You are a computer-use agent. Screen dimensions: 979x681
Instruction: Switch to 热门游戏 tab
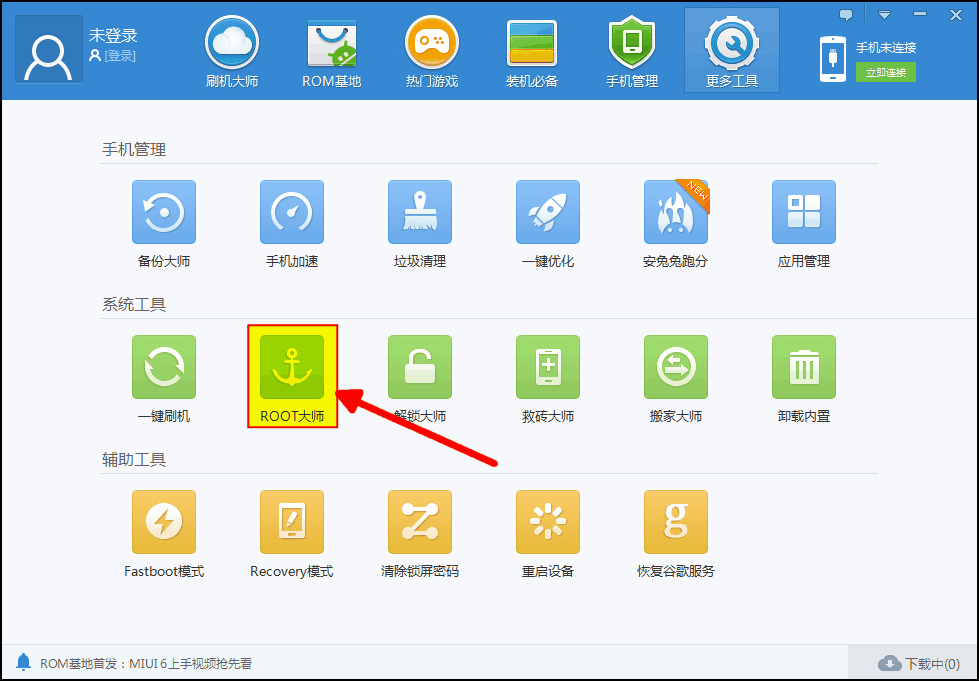(431, 52)
